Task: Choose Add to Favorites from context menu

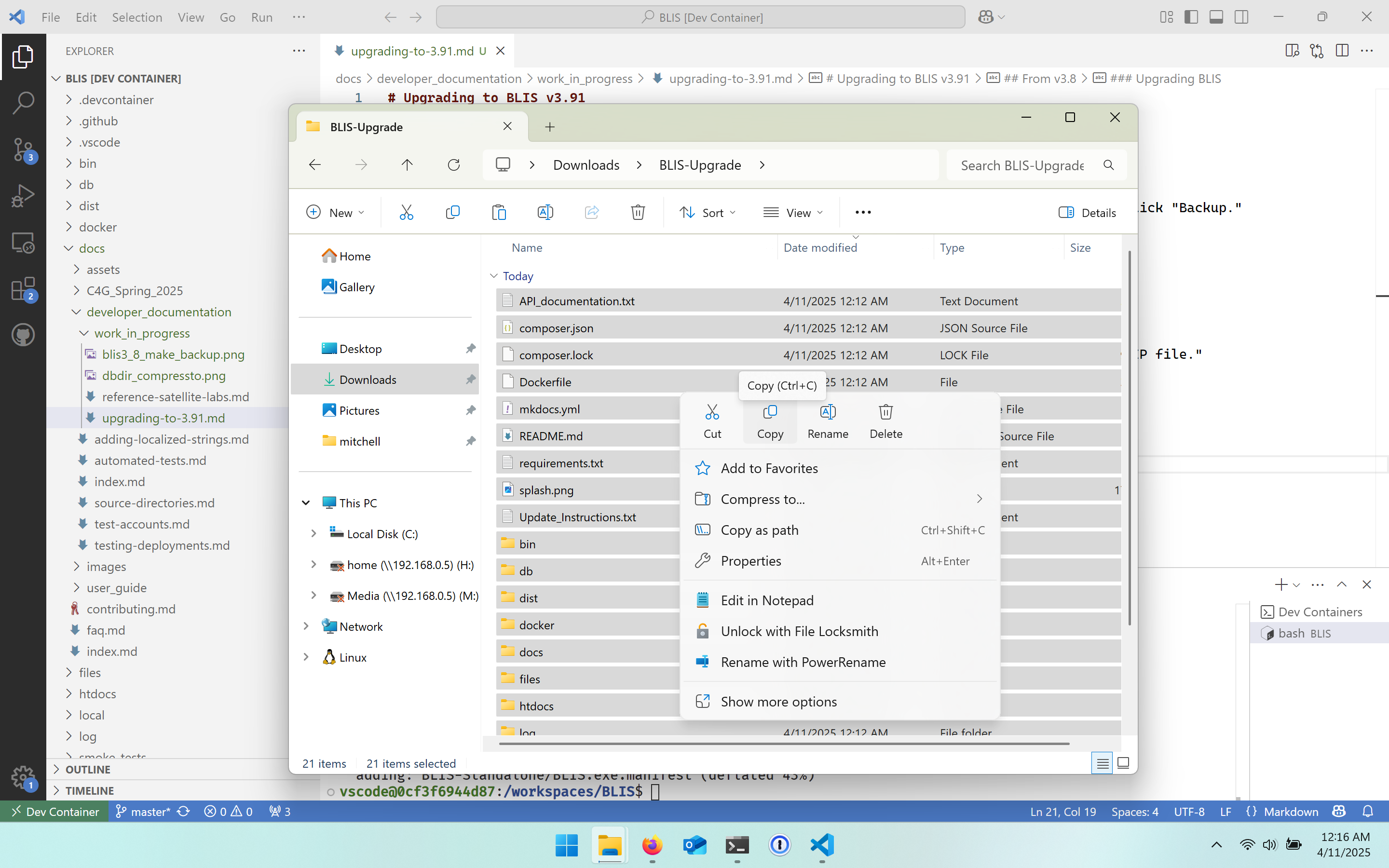Action: [840, 468]
